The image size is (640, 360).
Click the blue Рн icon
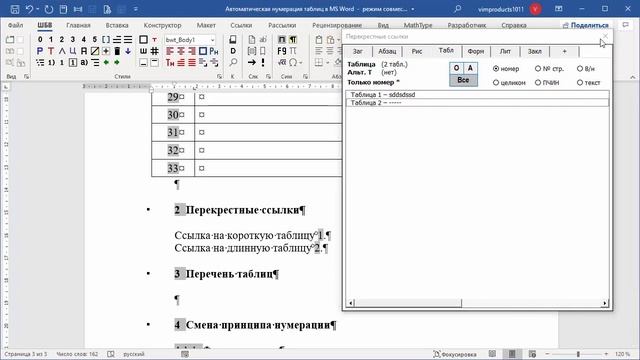click(x=214, y=51)
